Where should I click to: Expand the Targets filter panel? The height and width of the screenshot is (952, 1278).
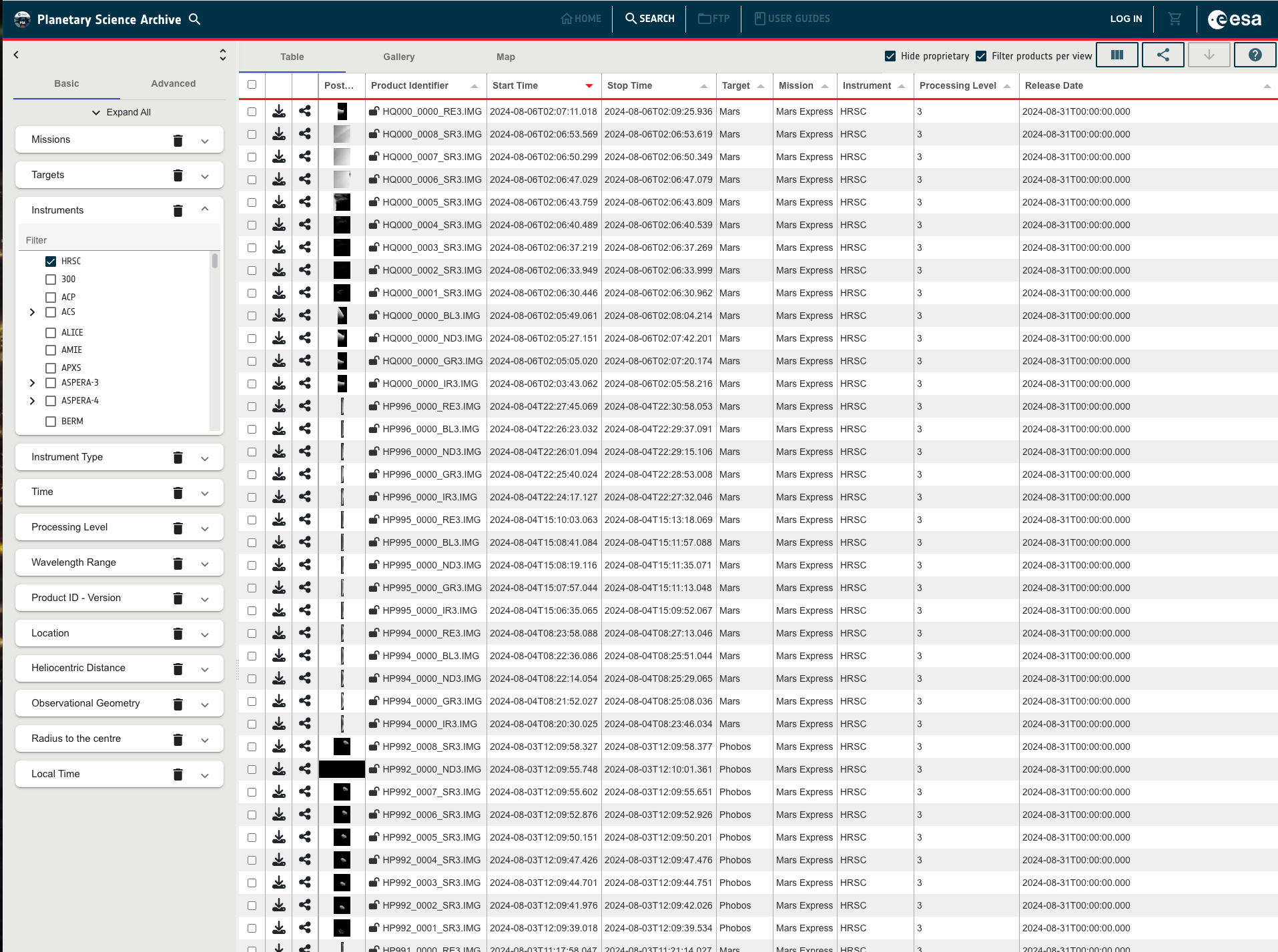[x=205, y=176]
